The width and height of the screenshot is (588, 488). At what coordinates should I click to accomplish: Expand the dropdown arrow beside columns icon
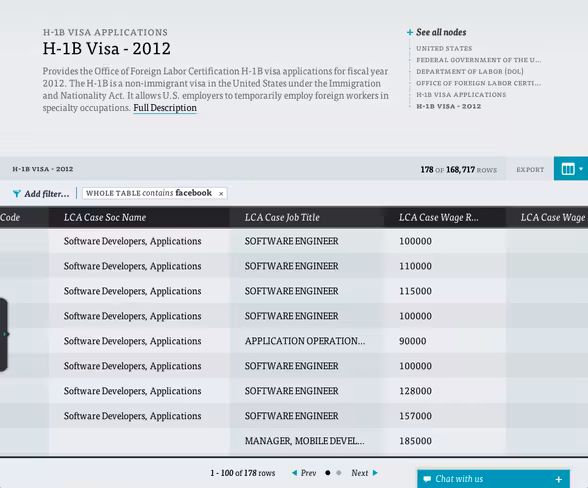[581, 169]
